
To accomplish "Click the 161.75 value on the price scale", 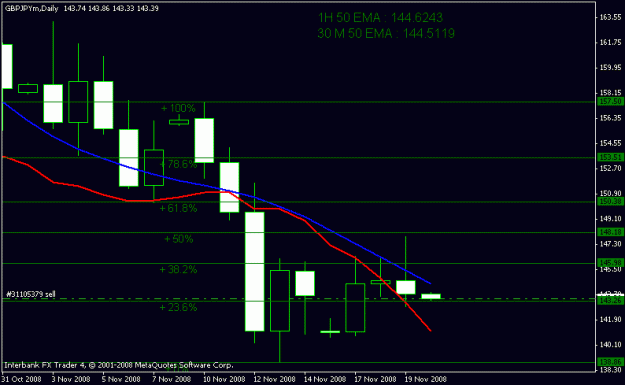I will point(610,42).
